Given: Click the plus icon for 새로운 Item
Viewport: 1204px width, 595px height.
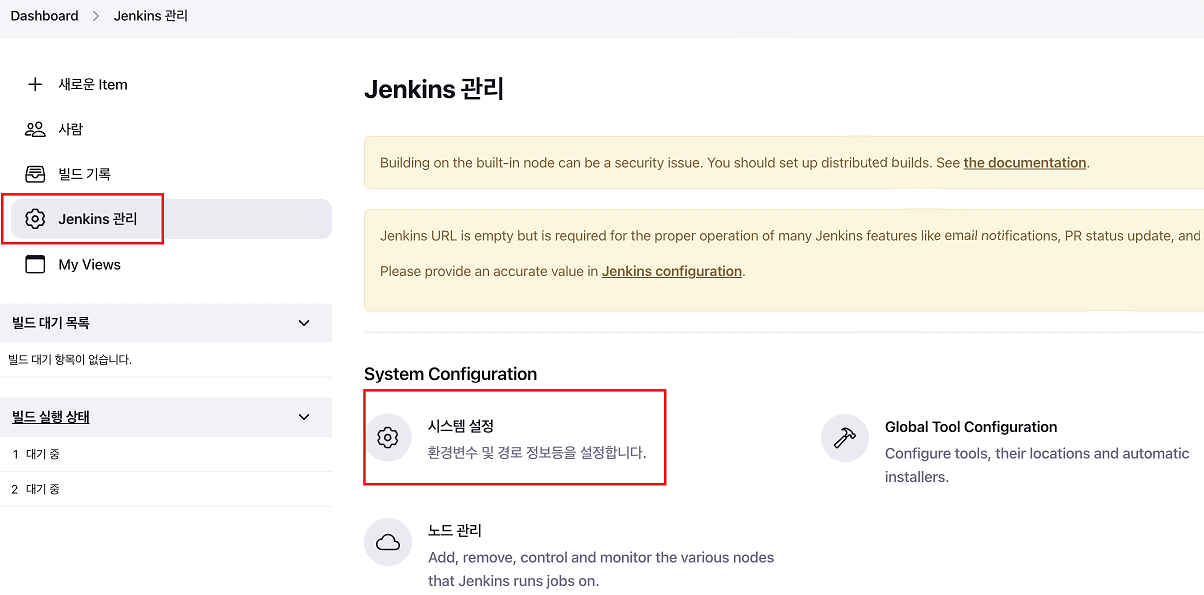Looking at the screenshot, I should coord(35,84).
